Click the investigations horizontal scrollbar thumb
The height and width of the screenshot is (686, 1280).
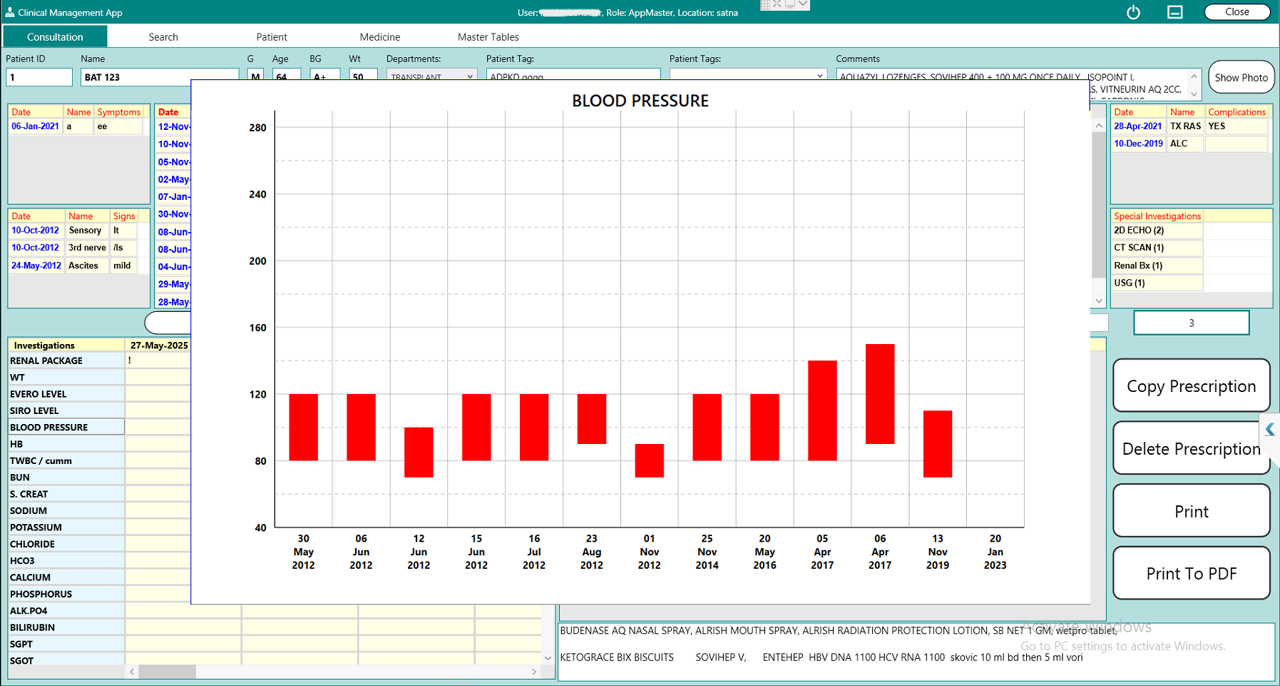point(167,672)
